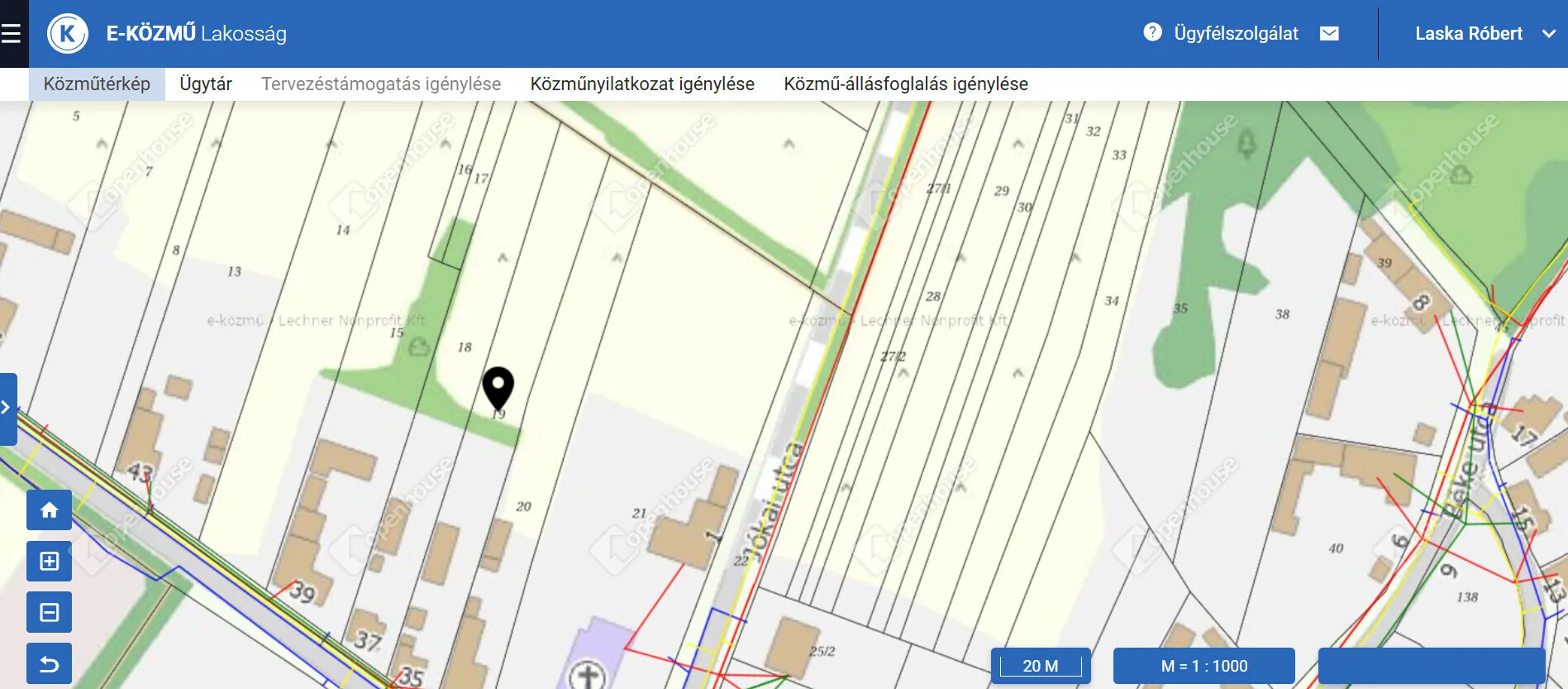Click the E-KÖZMŰ Lakosság title
1568x689 pixels.
197,34
